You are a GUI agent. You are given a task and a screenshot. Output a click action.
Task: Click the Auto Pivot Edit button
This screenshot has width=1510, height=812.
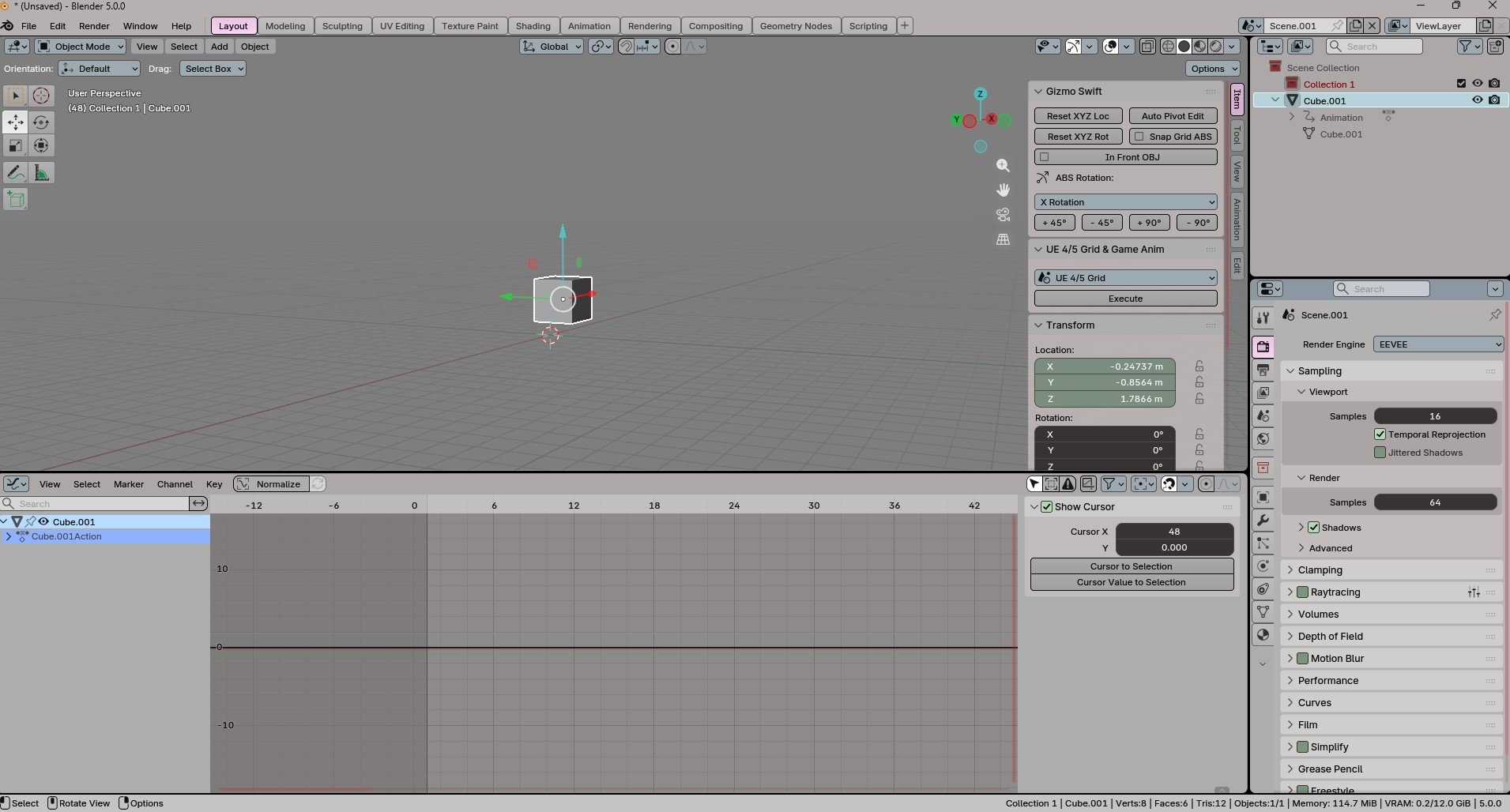coord(1173,116)
